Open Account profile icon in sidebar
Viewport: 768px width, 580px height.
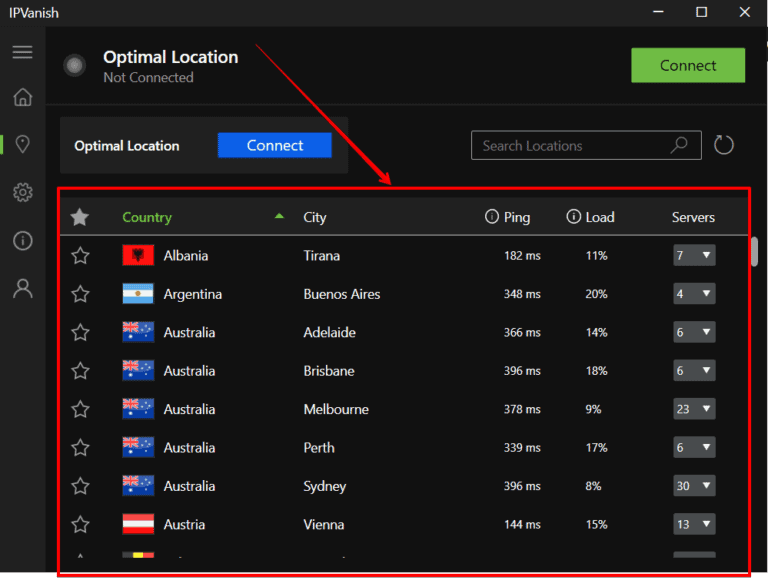pos(22,289)
